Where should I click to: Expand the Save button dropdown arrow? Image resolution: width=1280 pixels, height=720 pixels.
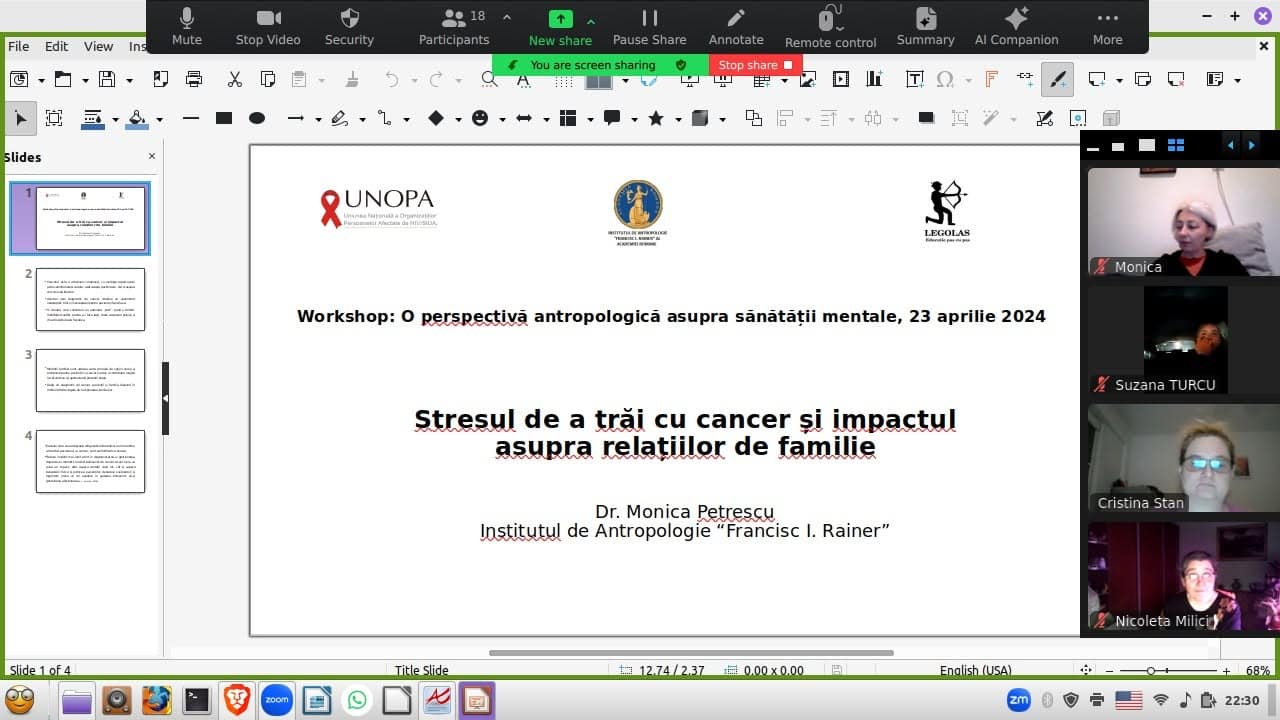click(x=129, y=80)
